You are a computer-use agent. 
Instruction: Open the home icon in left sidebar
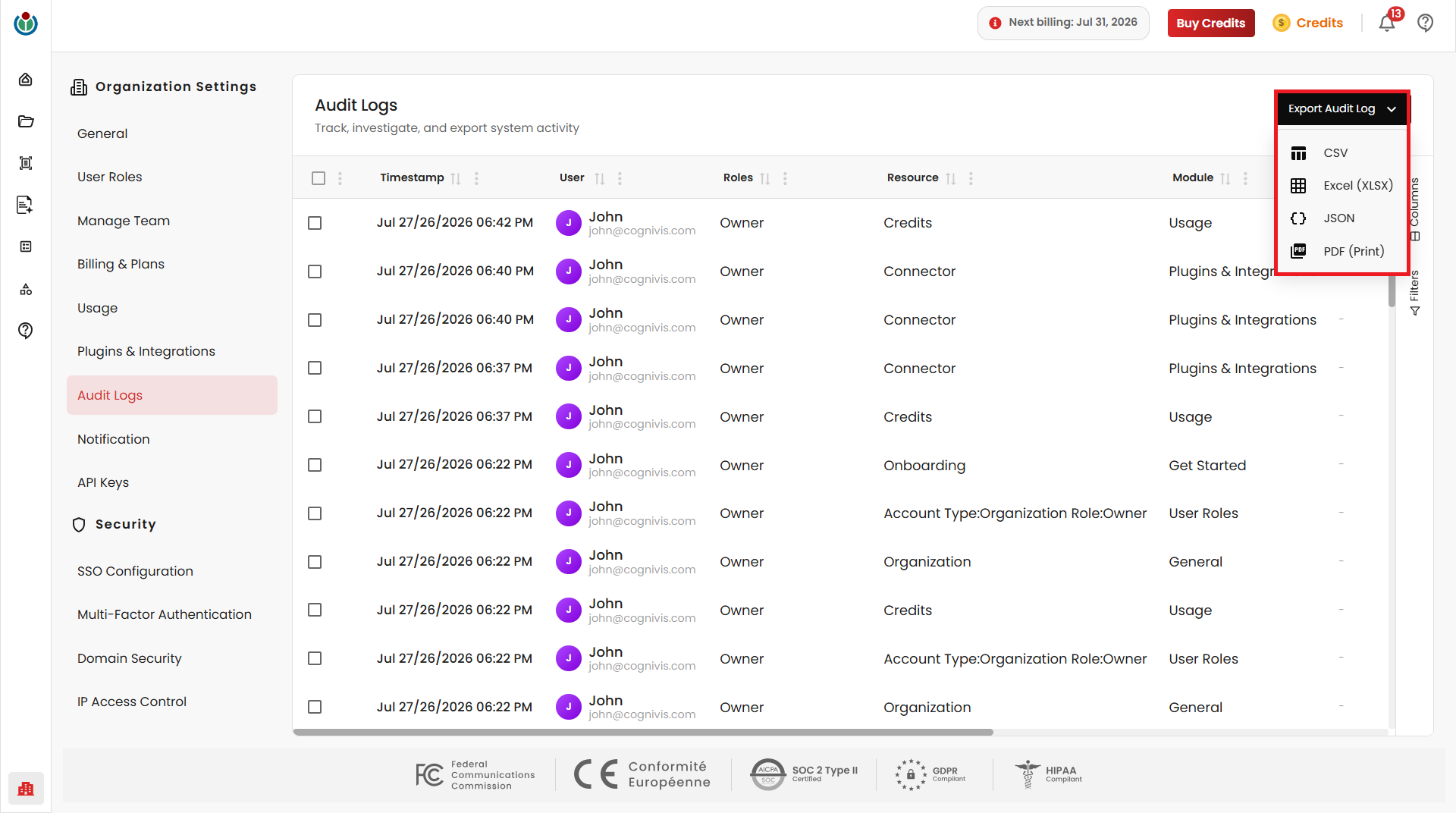26,80
